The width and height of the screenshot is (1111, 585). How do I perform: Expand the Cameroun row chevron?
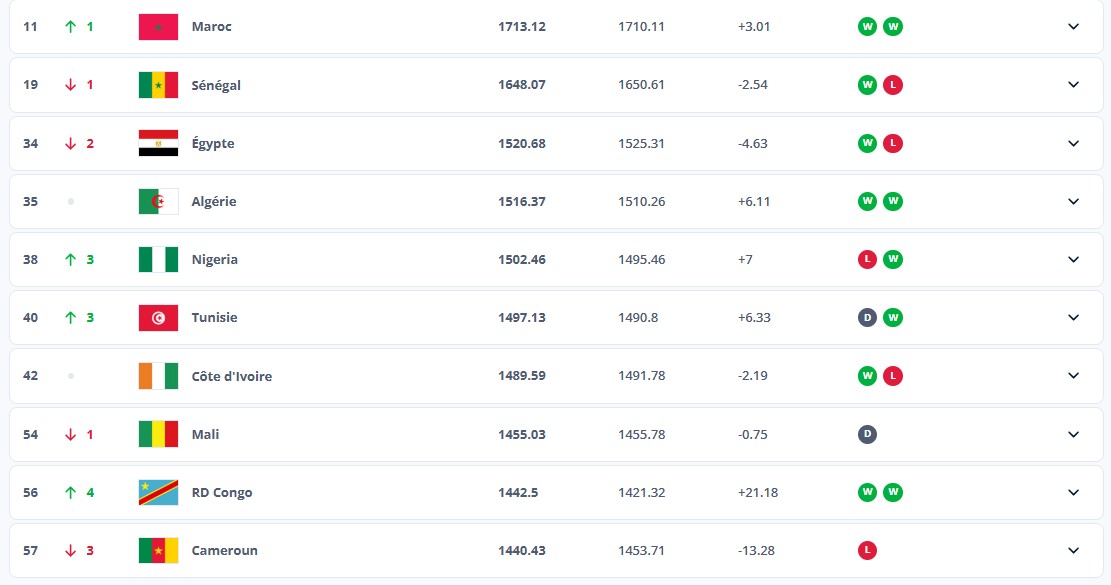tap(1073, 550)
